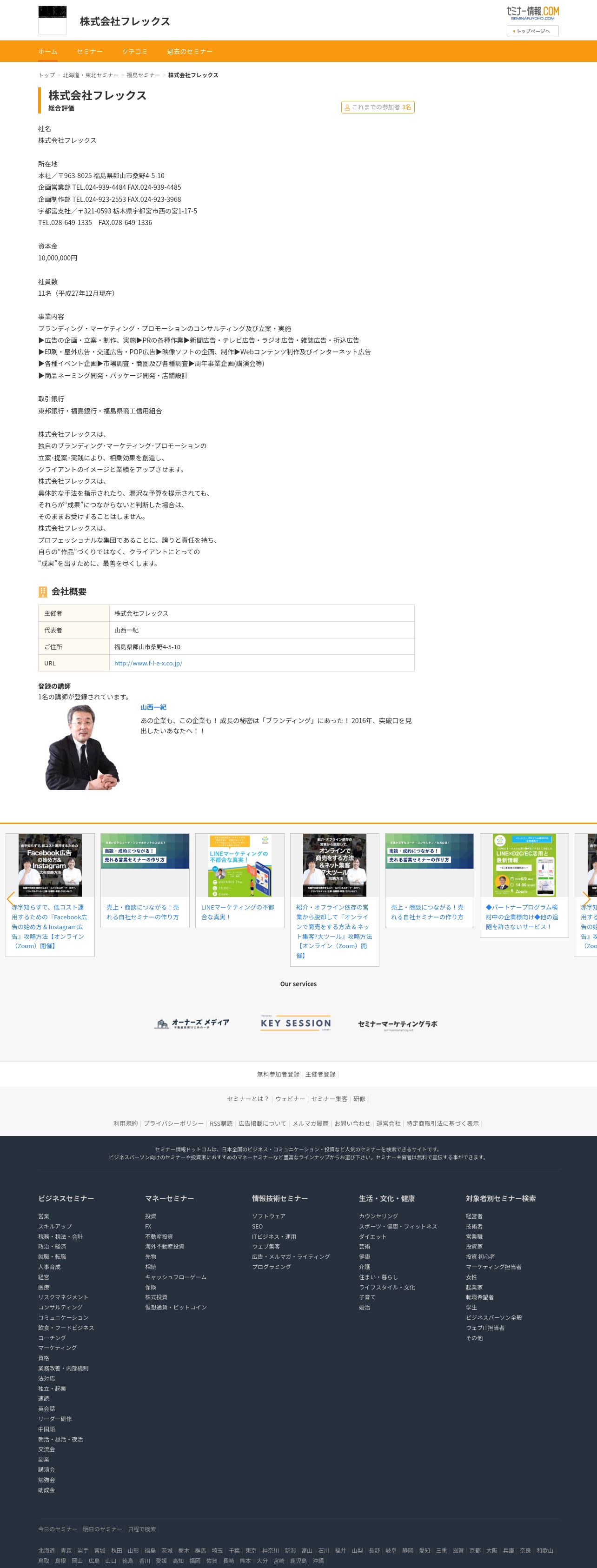Click the KEY SESSION service logo

296,1023
